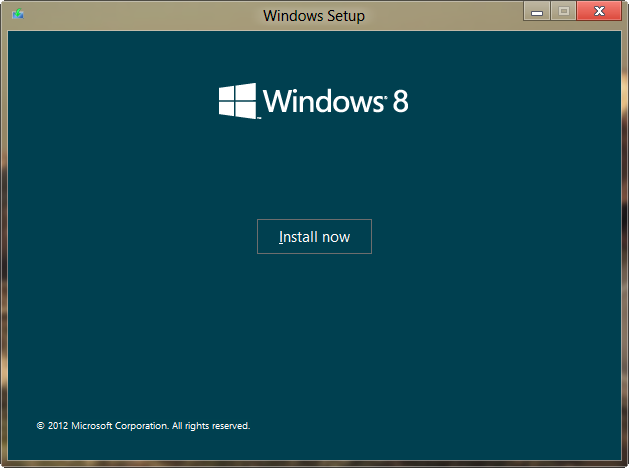629x468 pixels.
Task: Click the 'Windows Setup' title text
Action: (x=314, y=16)
